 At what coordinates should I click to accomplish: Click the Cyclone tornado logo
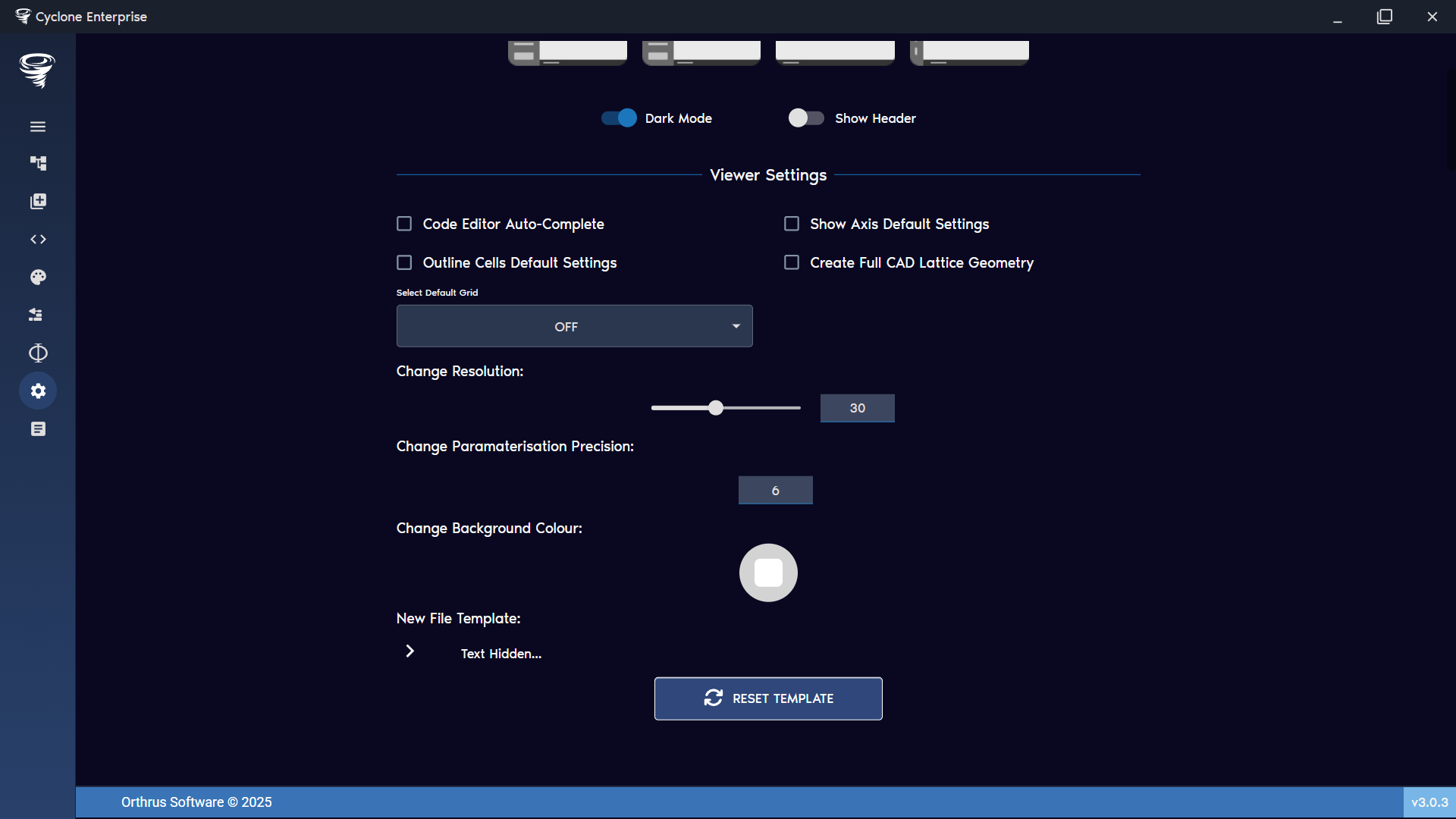coord(36,71)
